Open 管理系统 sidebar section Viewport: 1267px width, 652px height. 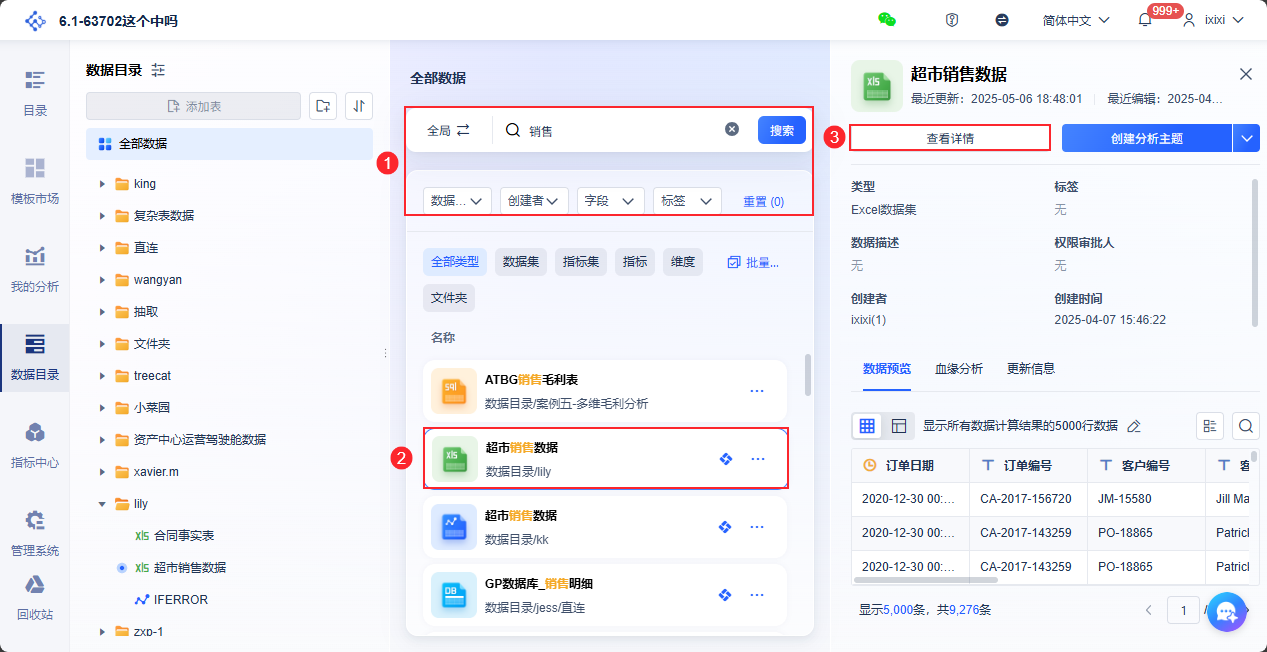pos(35,533)
